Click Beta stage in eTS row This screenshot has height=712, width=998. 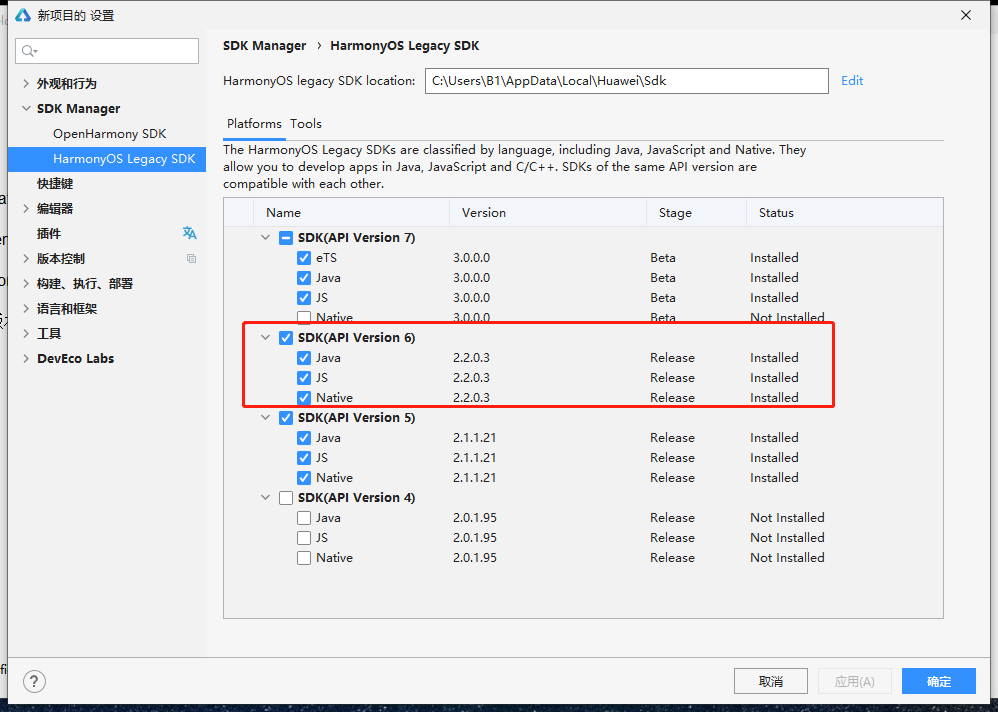pos(663,258)
